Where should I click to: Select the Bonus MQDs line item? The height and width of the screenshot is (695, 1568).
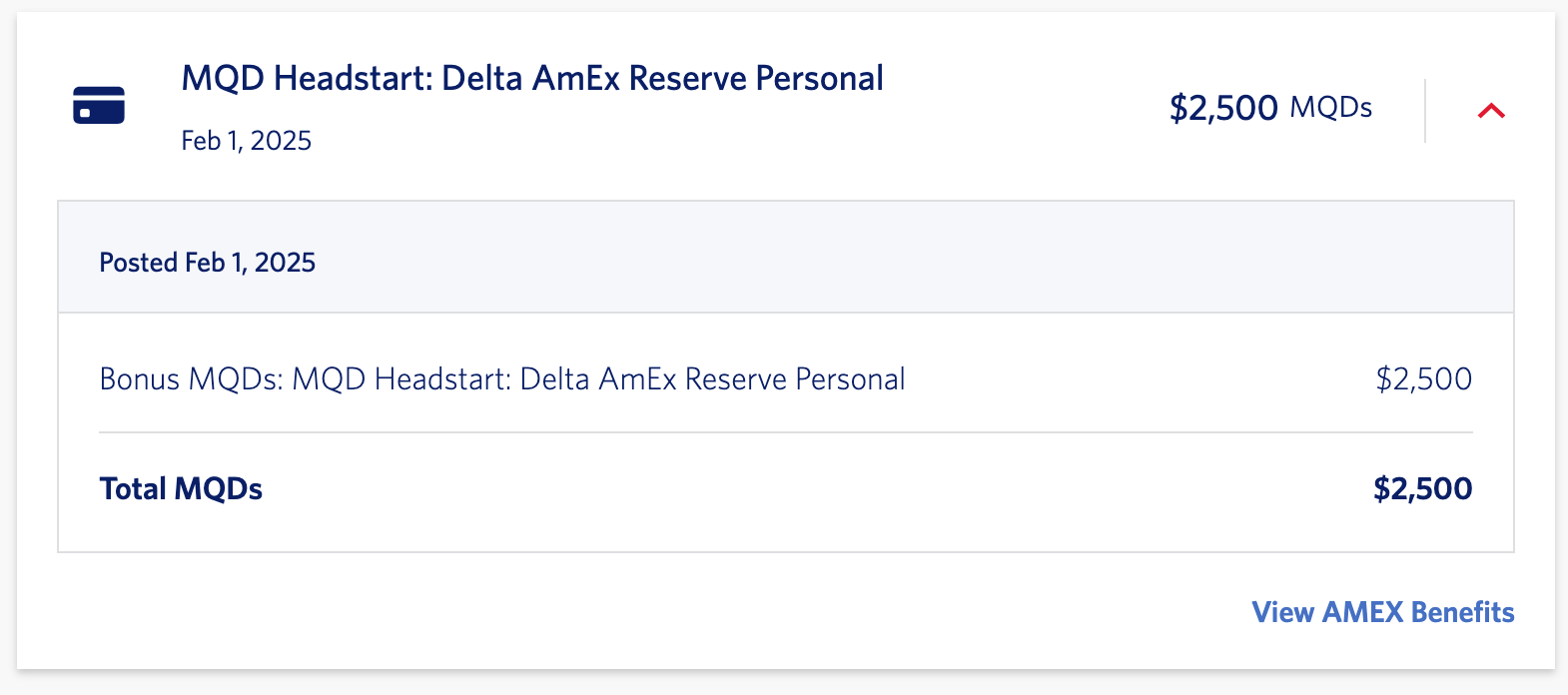click(501, 379)
